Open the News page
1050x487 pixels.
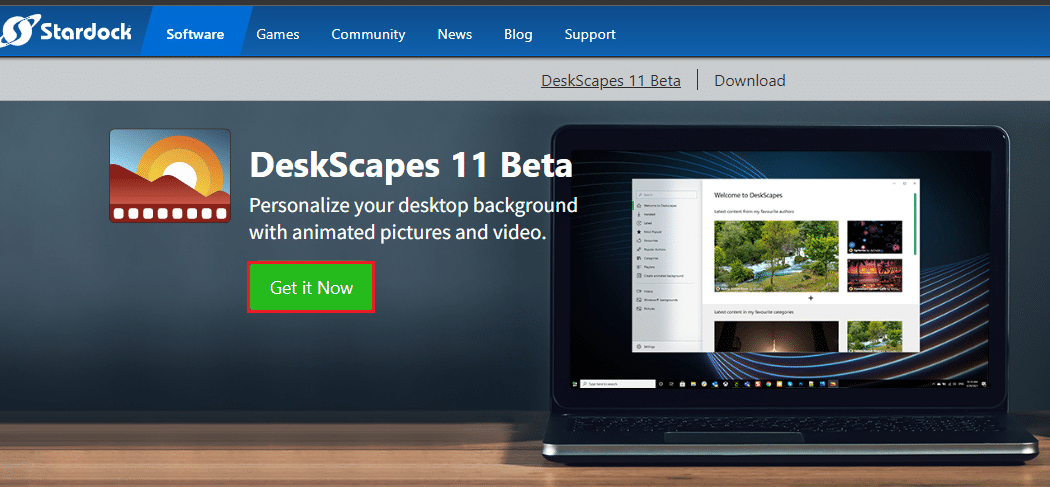(455, 34)
